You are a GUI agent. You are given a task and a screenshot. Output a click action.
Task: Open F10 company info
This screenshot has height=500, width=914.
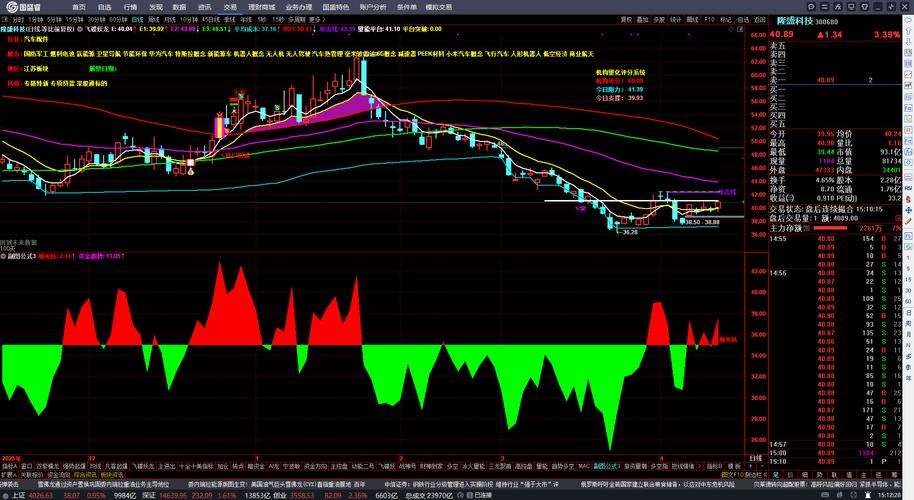click(x=709, y=19)
